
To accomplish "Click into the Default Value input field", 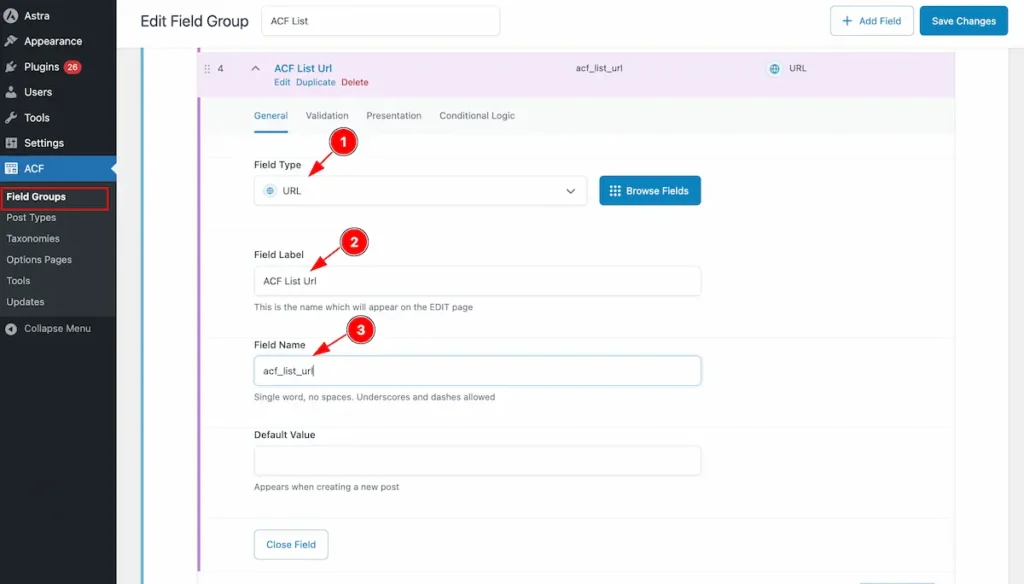I will (477, 461).
